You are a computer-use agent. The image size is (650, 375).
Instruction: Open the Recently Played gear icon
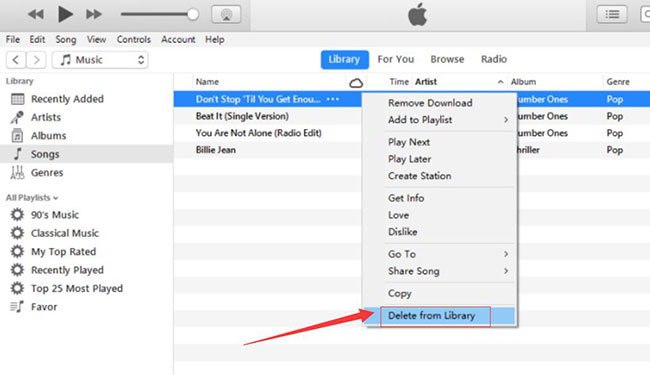17,270
